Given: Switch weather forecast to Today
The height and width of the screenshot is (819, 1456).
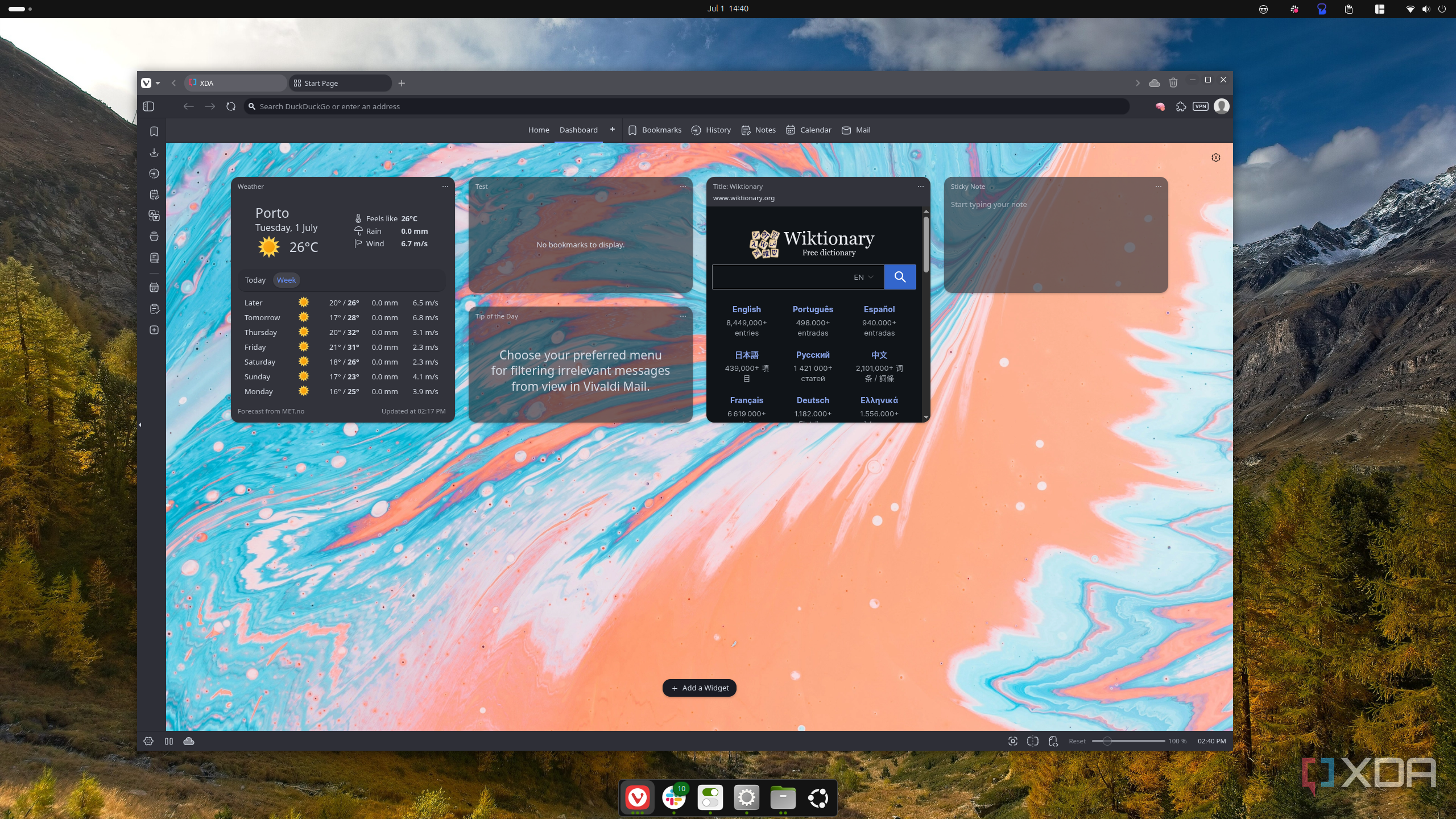Looking at the screenshot, I should pos(255,280).
